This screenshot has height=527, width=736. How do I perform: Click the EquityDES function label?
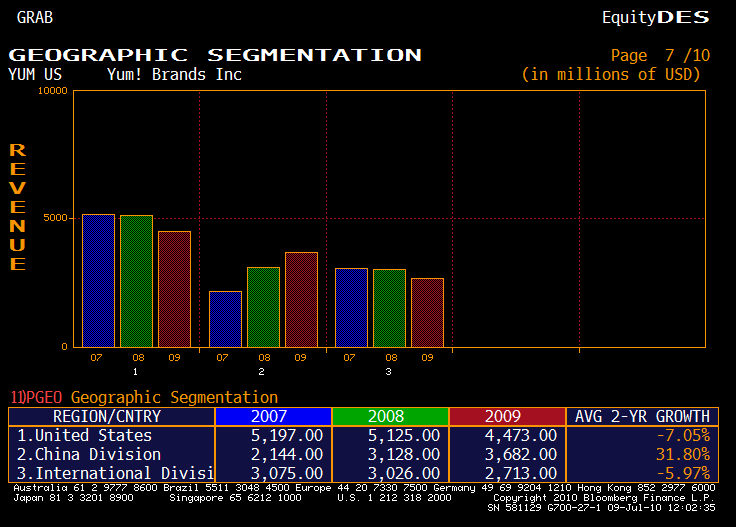(655, 17)
